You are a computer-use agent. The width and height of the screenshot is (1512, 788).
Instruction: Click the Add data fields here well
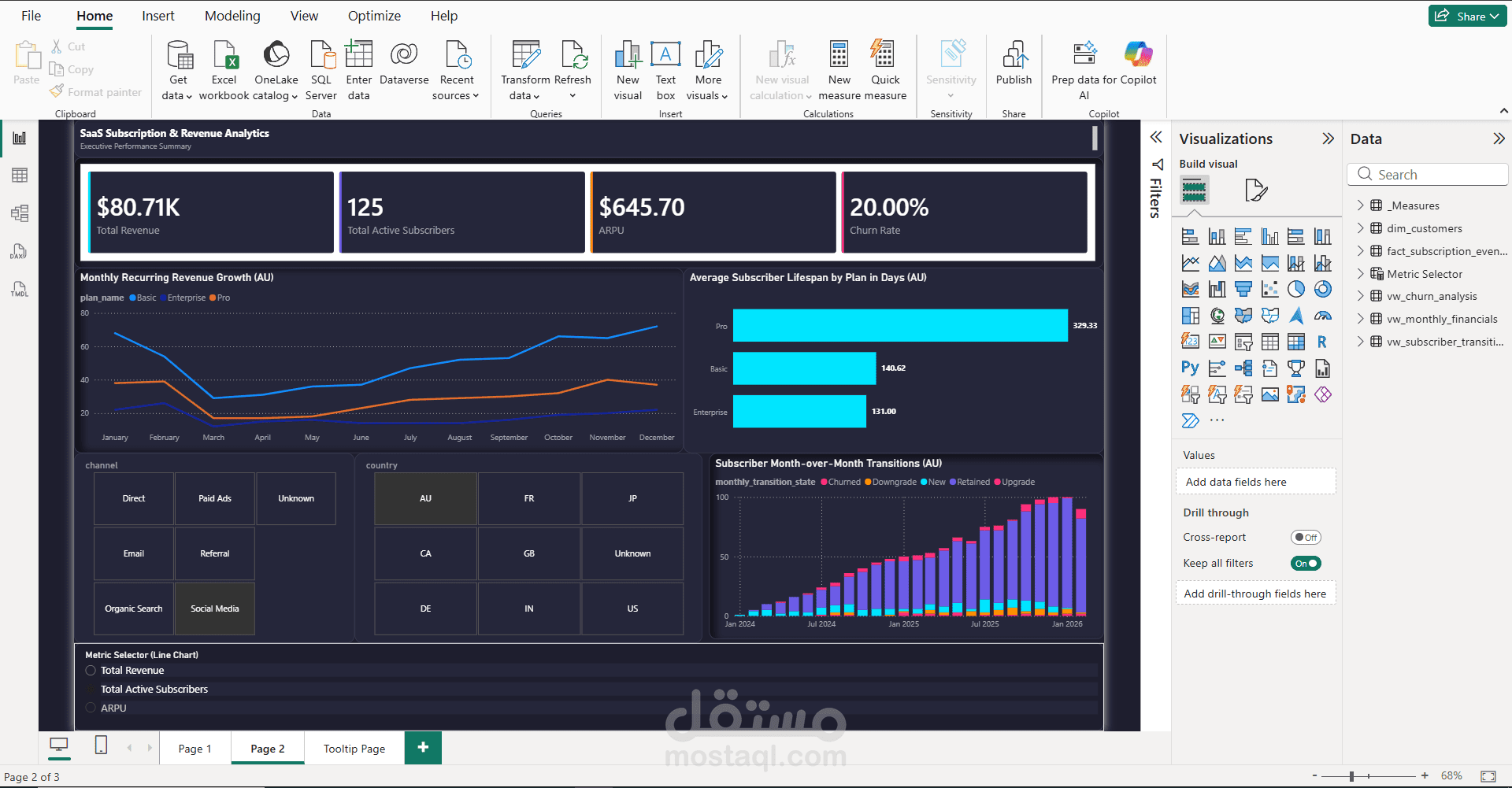pos(1256,482)
